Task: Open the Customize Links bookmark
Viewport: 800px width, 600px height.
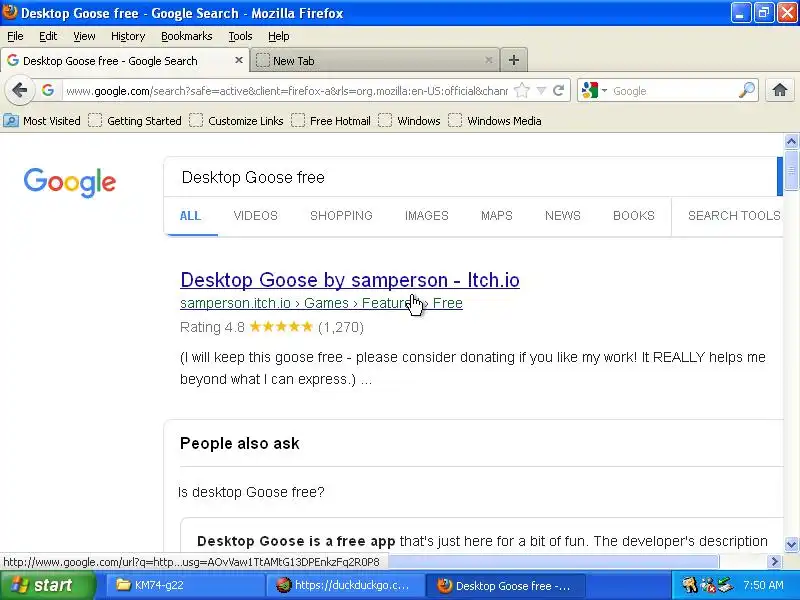Action: point(236,121)
